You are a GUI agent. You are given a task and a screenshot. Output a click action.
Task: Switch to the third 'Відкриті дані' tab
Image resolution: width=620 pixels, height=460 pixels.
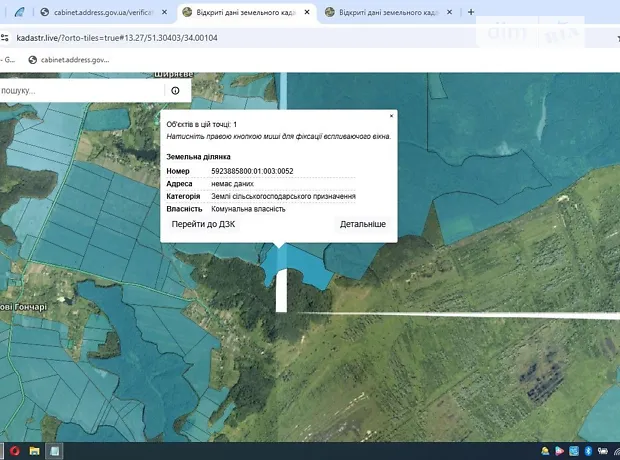coord(385,12)
